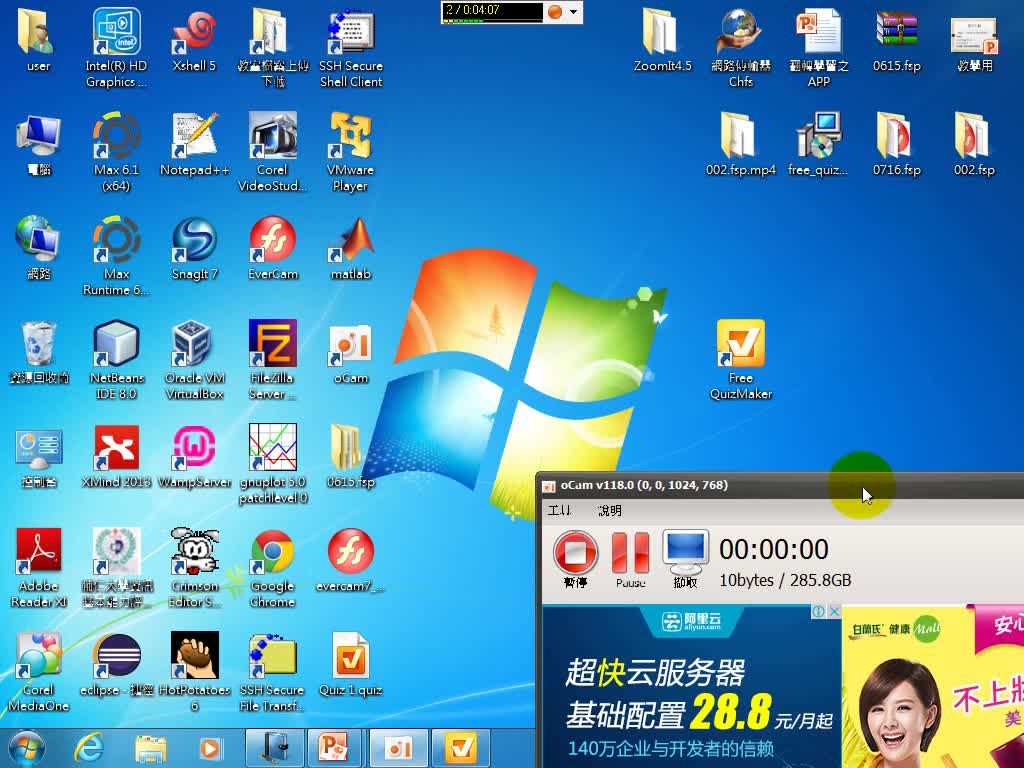Select the 網路 network desktop icon
The width and height of the screenshot is (1024, 768).
point(39,248)
